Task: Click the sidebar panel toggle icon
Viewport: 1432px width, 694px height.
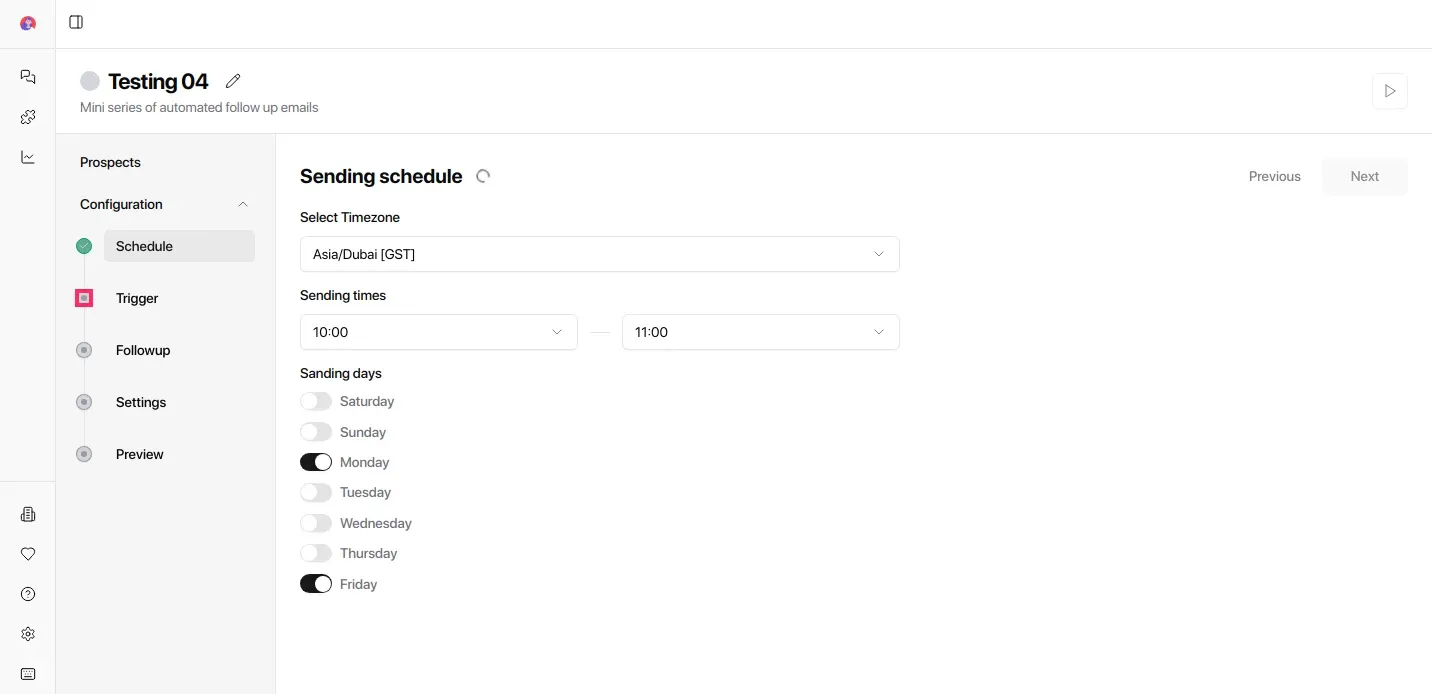Action: pos(76,22)
